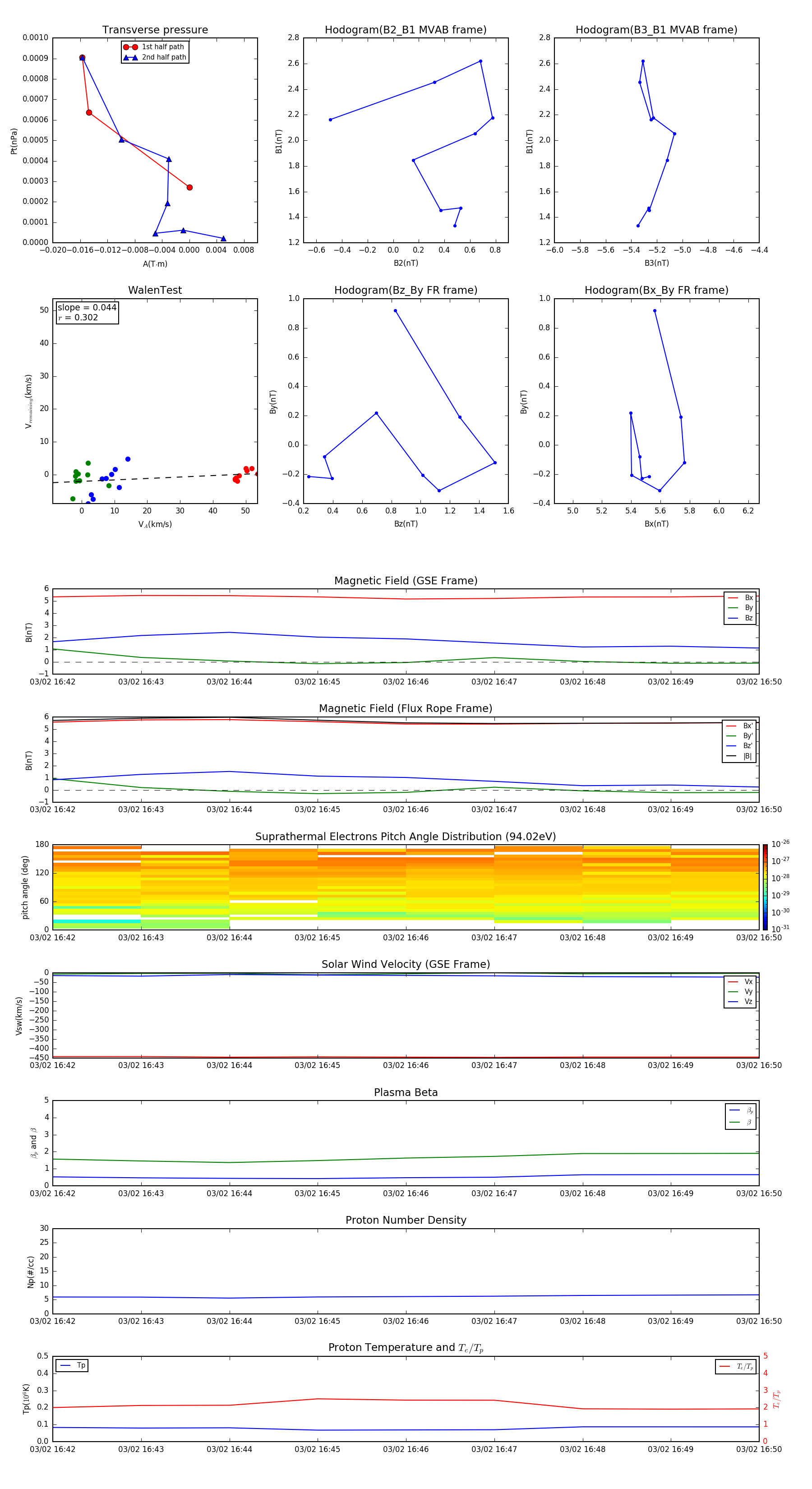Click the red "Te/Tp" right axis label
This screenshot has width=812, height=1489.
click(777, 1399)
